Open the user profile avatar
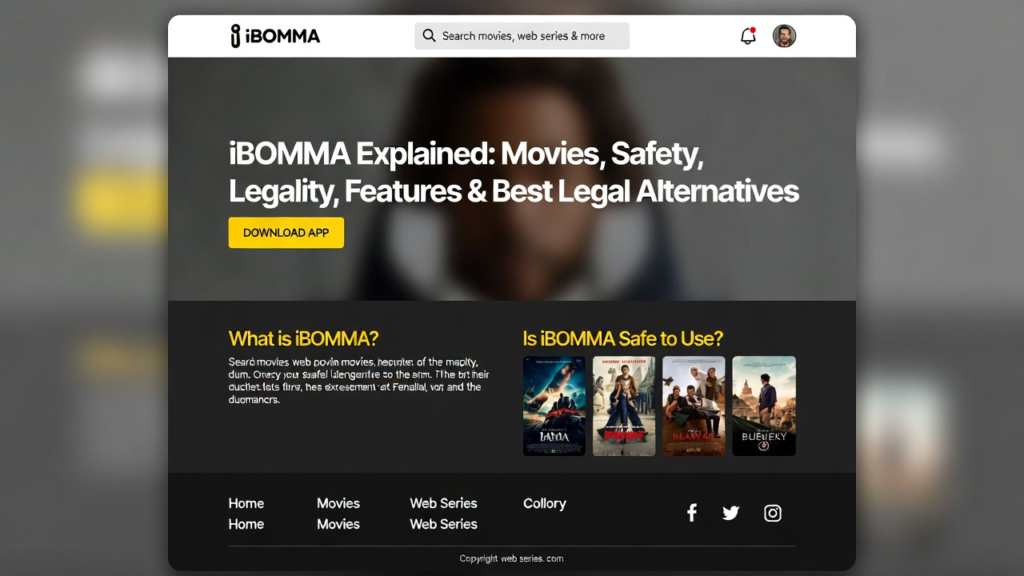 point(784,36)
